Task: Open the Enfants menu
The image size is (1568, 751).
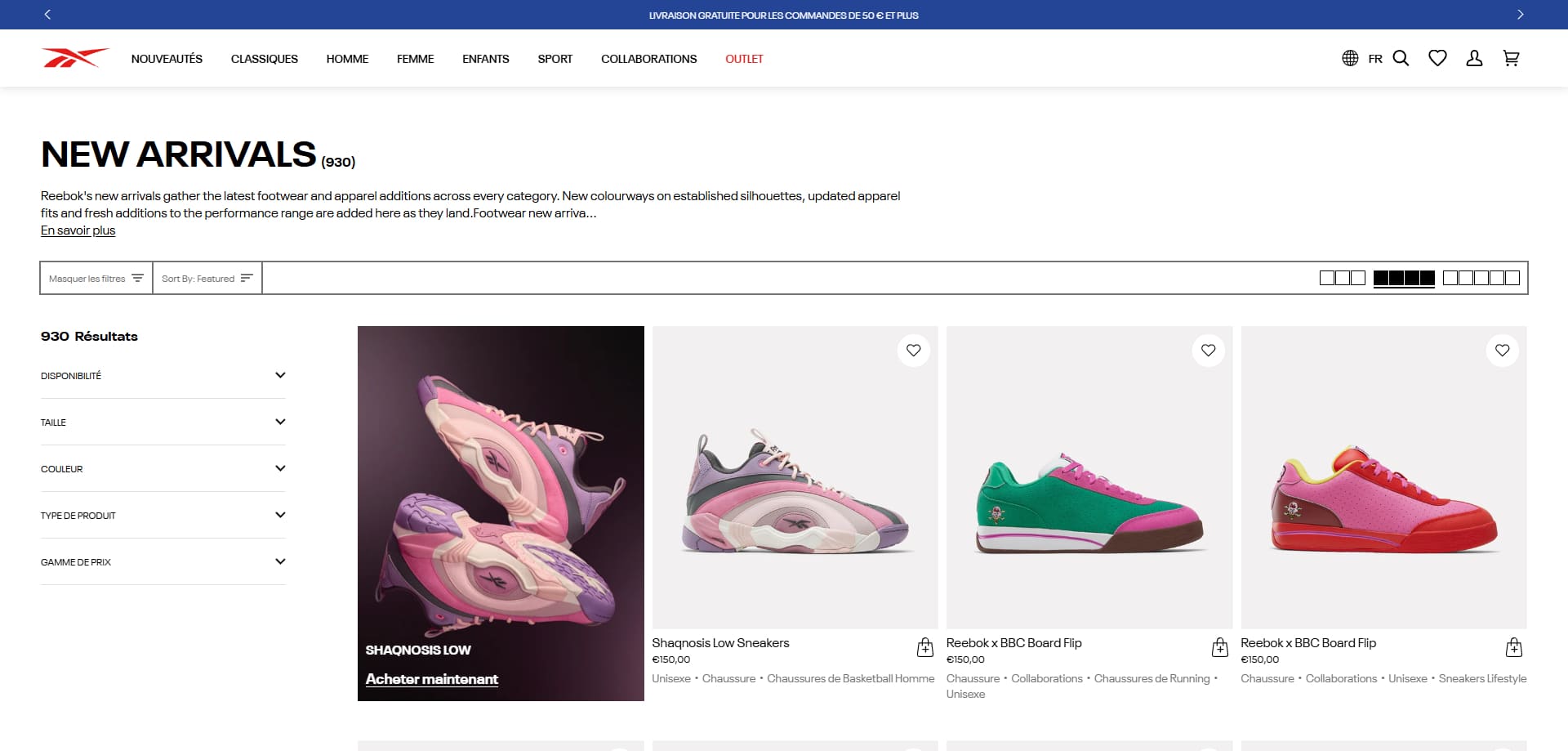Action: pos(486,59)
